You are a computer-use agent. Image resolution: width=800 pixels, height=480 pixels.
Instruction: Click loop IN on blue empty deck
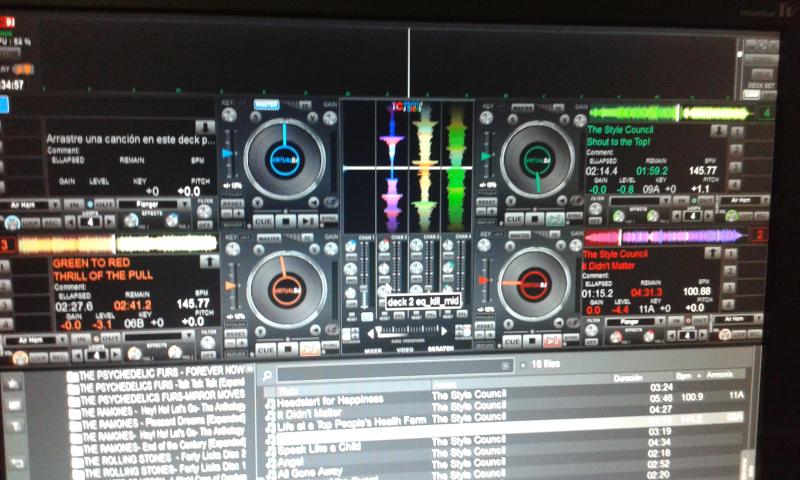coord(74,205)
